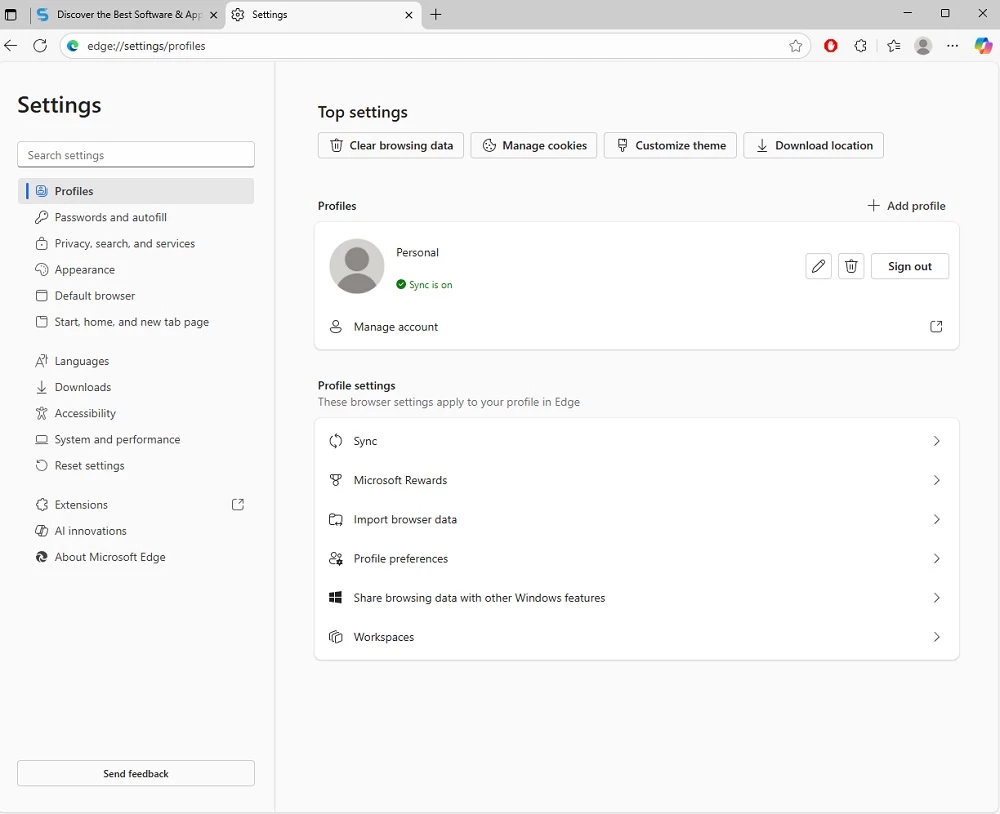Refresh the page with the reload icon
1000x814 pixels.
pos(40,46)
